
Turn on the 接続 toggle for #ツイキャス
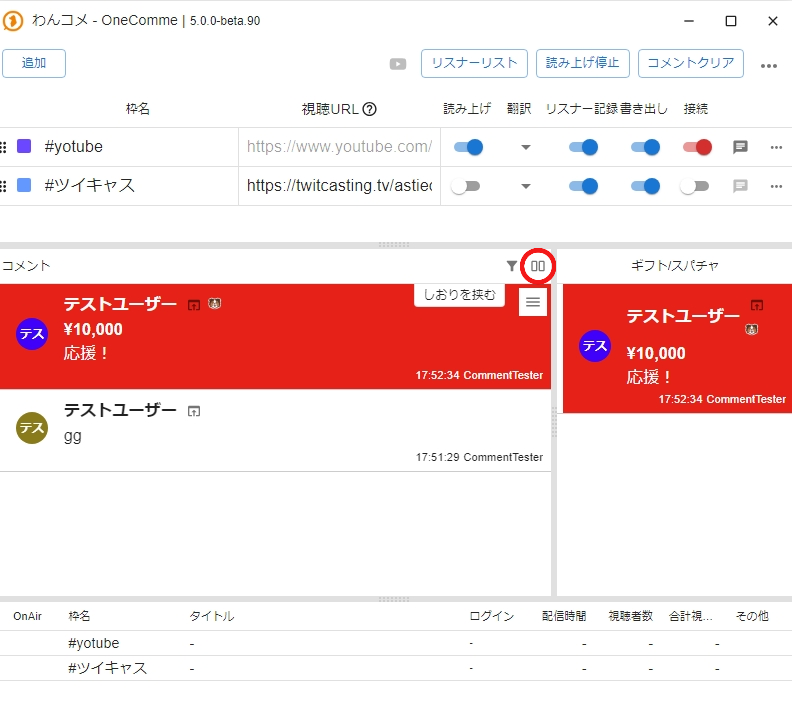tap(694, 186)
